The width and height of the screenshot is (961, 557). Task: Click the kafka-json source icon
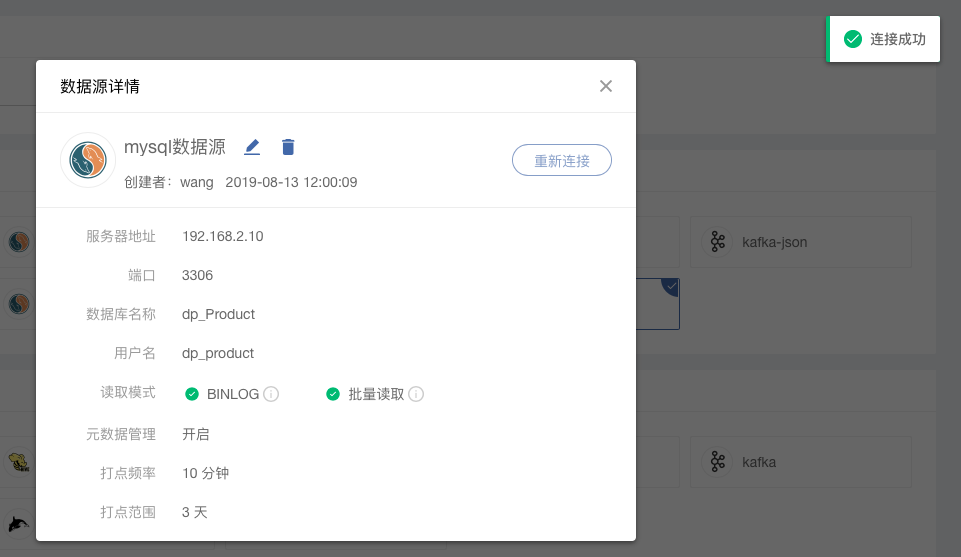pos(717,242)
